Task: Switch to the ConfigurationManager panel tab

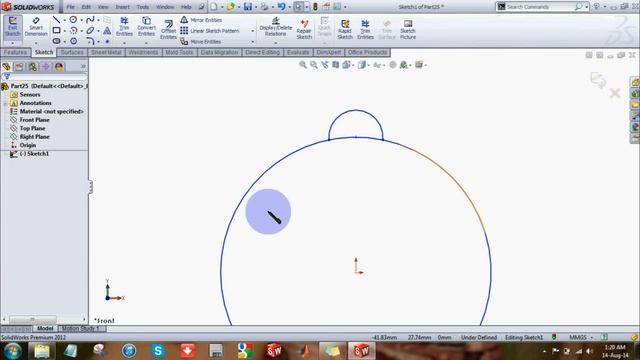Action: pyautogui.click(x=32, y=67)
